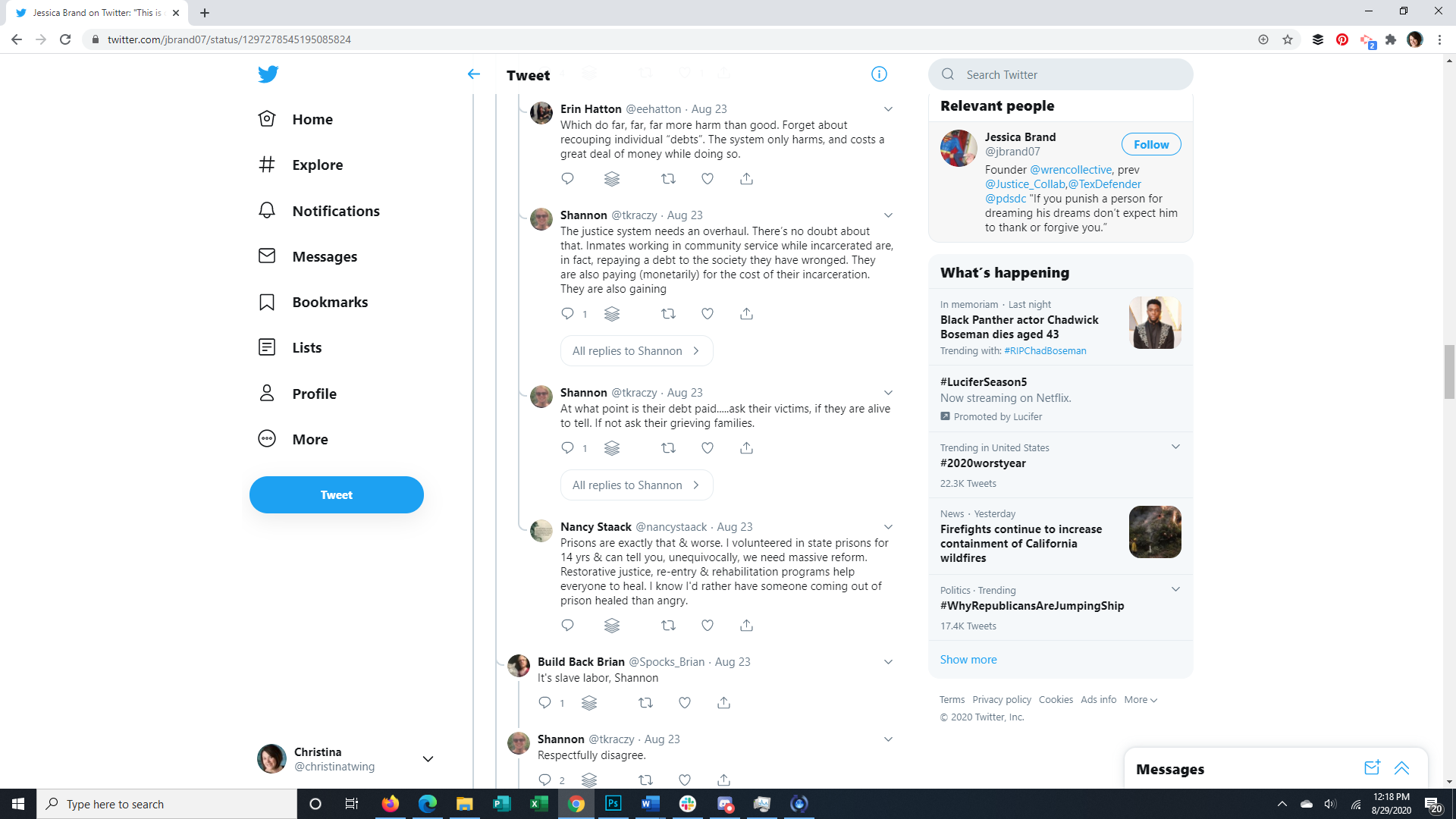Share Erin Hatton's tweet
Viewport: 1456px width, 819px height.
coord(746,179)
